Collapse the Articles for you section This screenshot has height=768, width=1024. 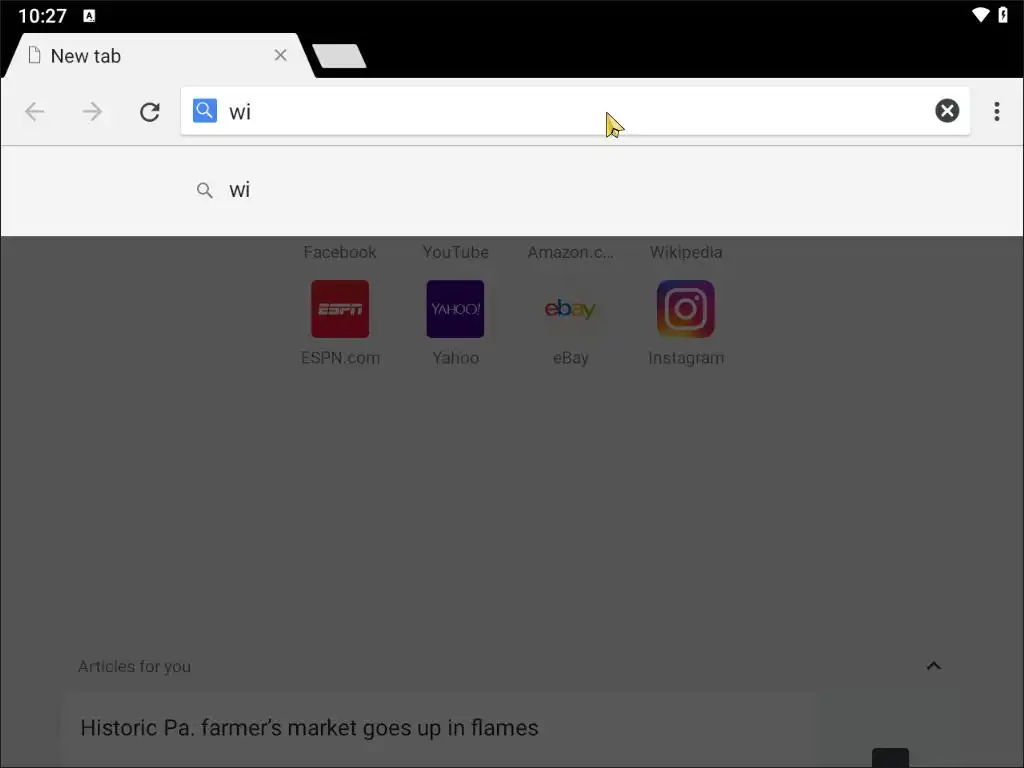(x=933, y=666)
